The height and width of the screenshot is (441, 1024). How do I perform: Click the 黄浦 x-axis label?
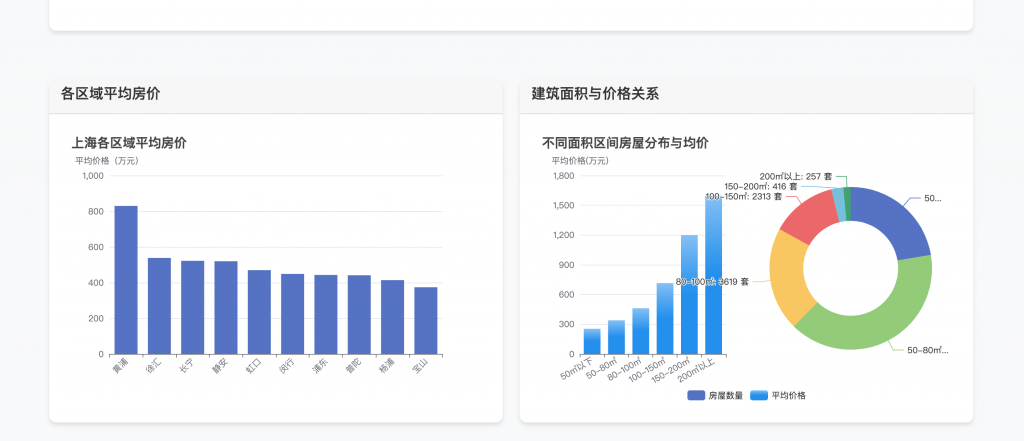(120, 366)
